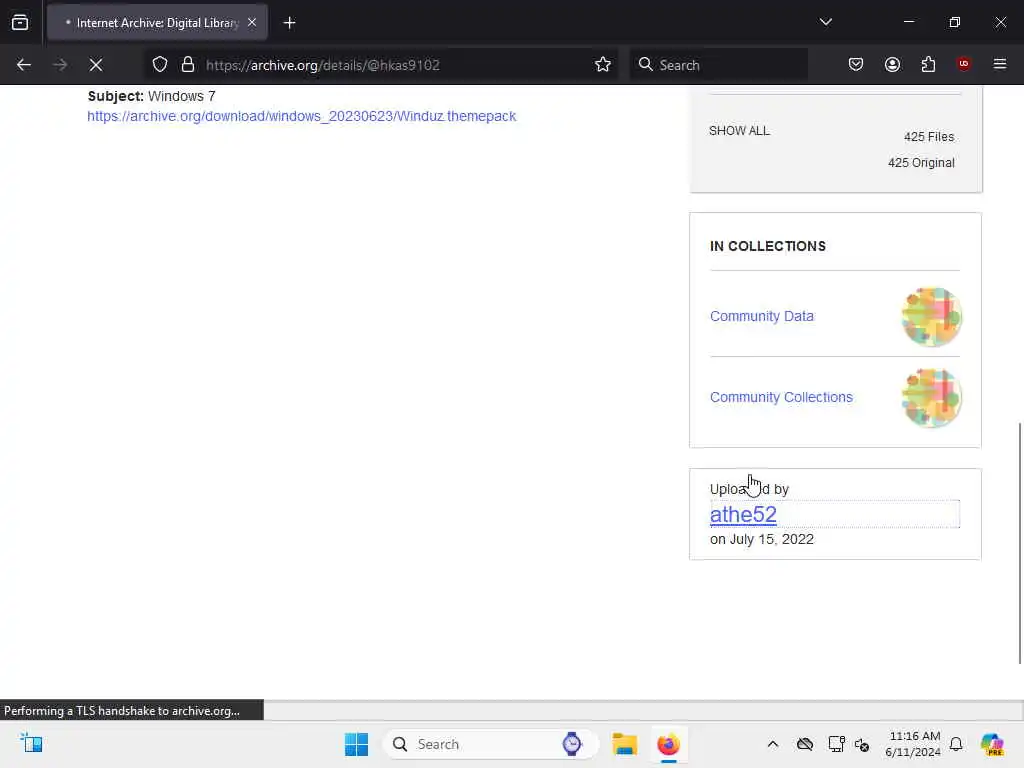Stop loading the page
Image resolution: width=1024 pixels, height=768 pixels.
(96, 65)
